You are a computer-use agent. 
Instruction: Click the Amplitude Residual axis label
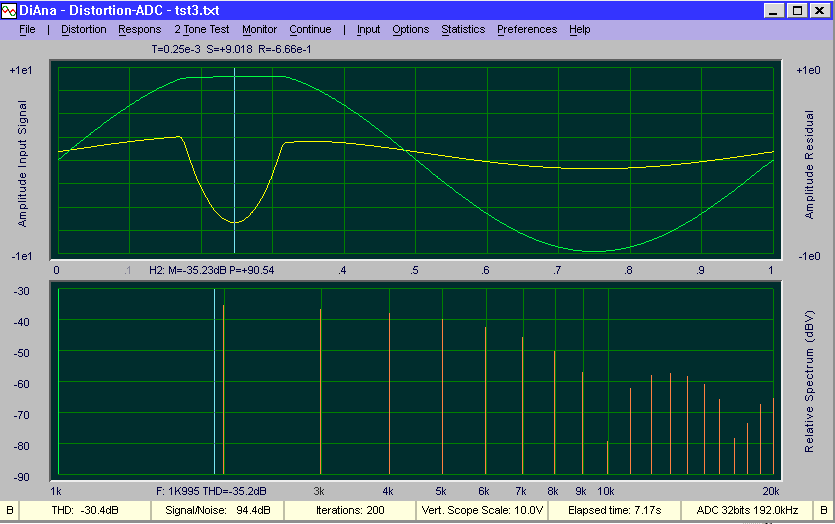tap(809, 165)
